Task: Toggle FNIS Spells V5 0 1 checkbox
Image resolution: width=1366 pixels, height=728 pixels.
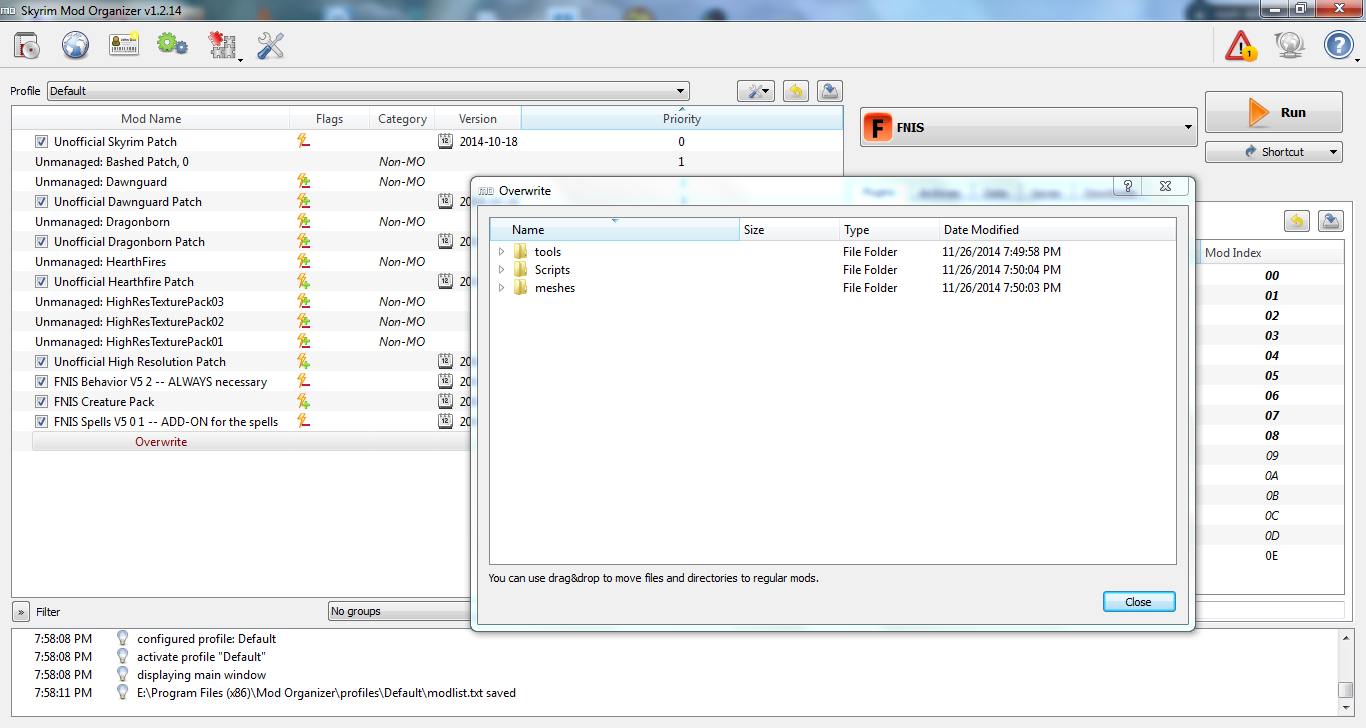Action: point(41,422)
